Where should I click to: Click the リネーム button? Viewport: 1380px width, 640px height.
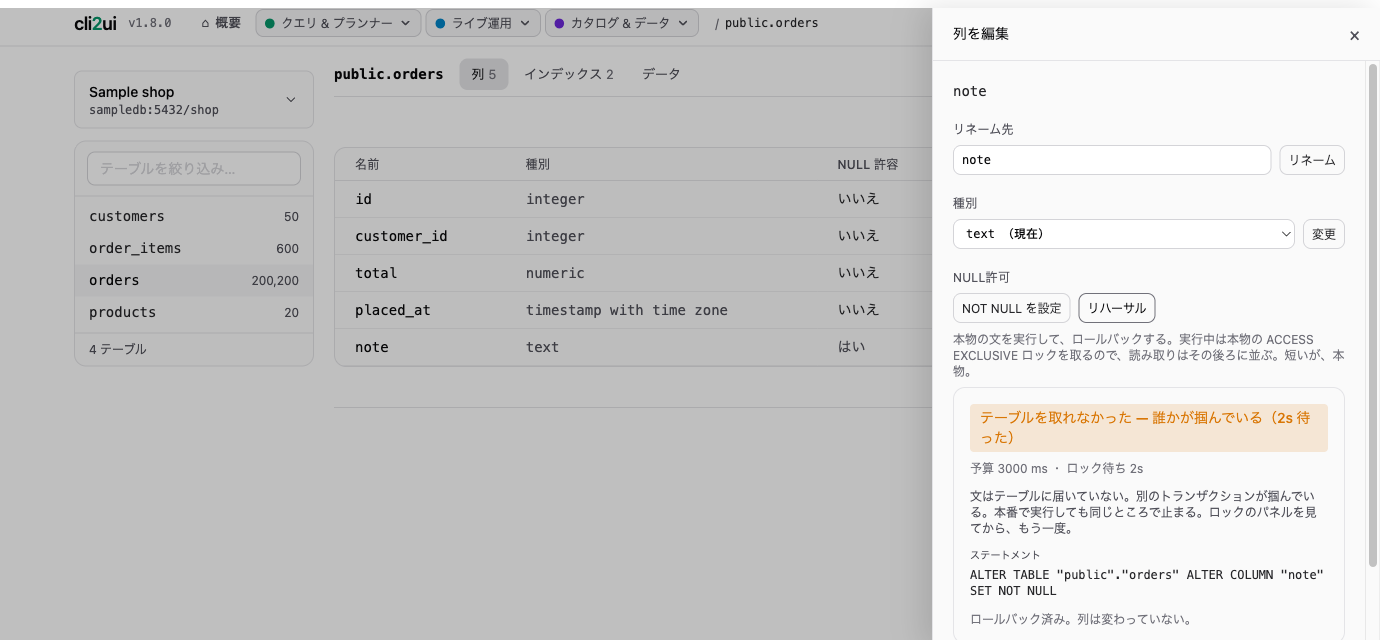point(1312,160)
